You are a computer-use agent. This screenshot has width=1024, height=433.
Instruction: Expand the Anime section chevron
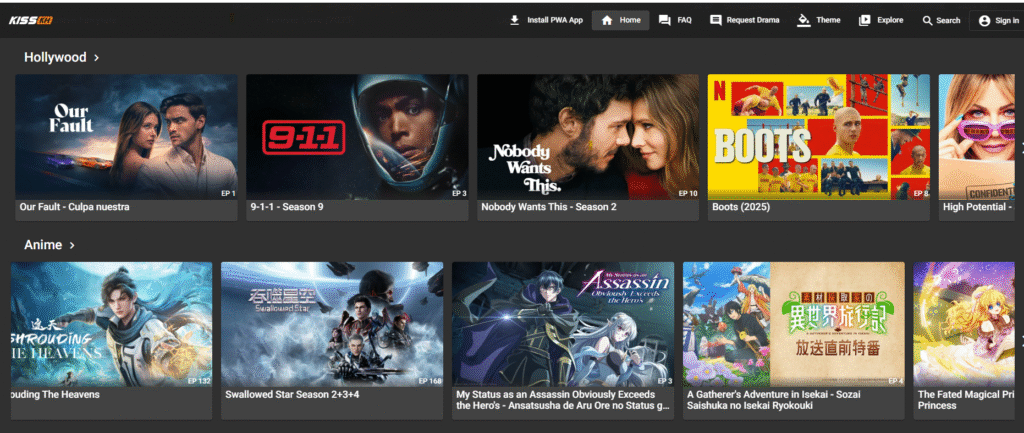click(x=72, y=245)
